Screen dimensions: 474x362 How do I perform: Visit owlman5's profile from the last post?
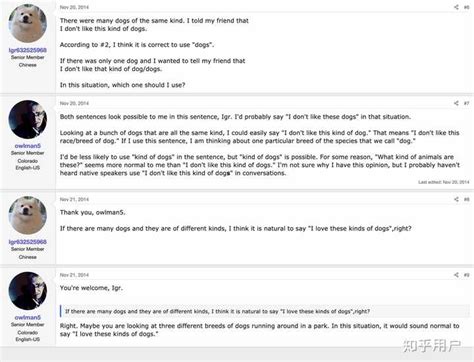pos(28,317)
